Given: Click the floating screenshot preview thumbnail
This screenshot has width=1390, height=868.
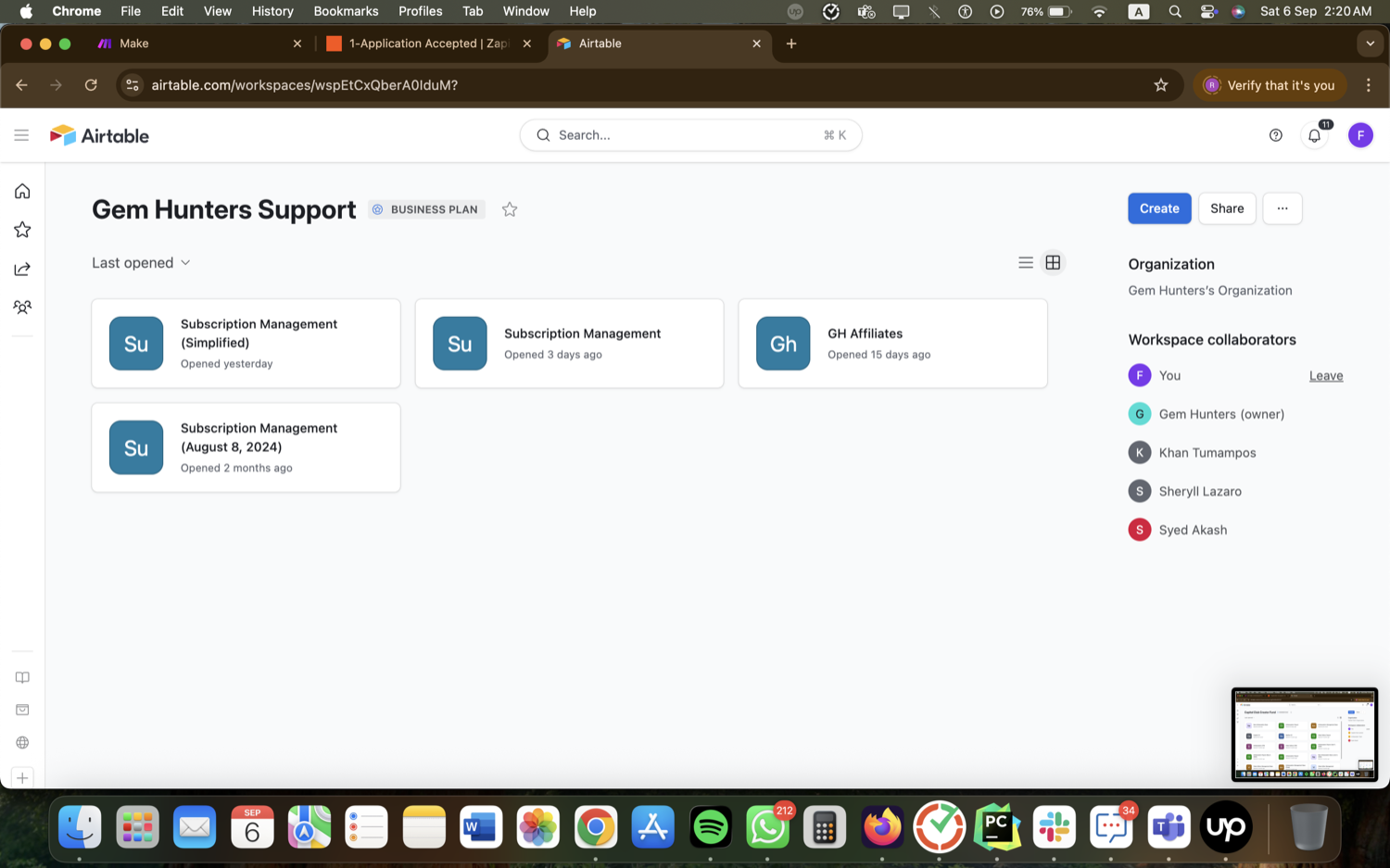Looking at the screenshot, I should (x=1304, y=735).
